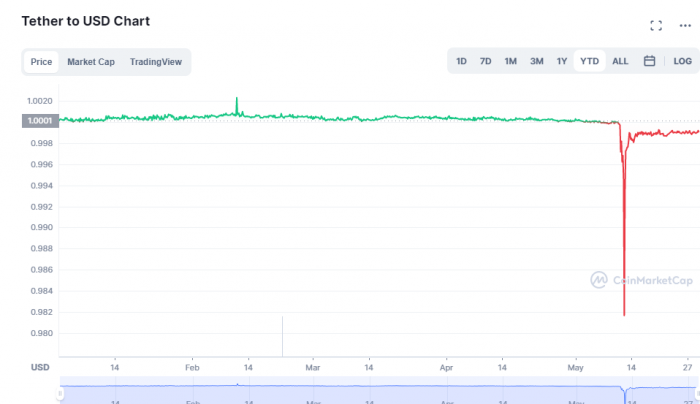This screenshot has width=700, height=404.
Task: Click the USD axis currency label
Action: tap(40, 367)
